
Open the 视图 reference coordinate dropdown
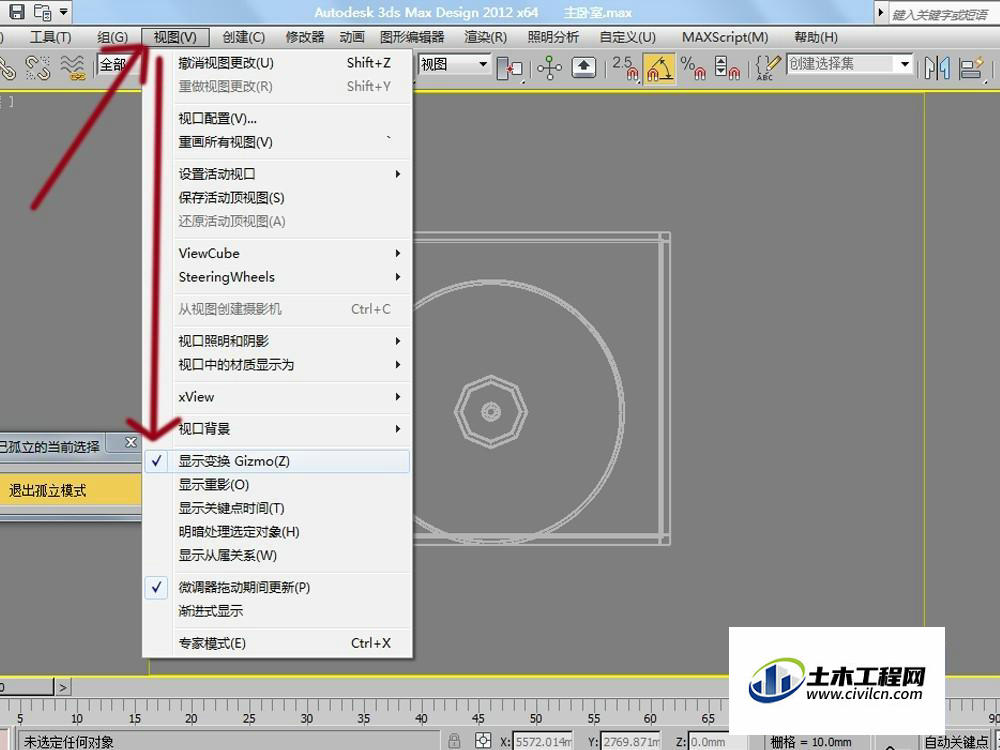454,64
